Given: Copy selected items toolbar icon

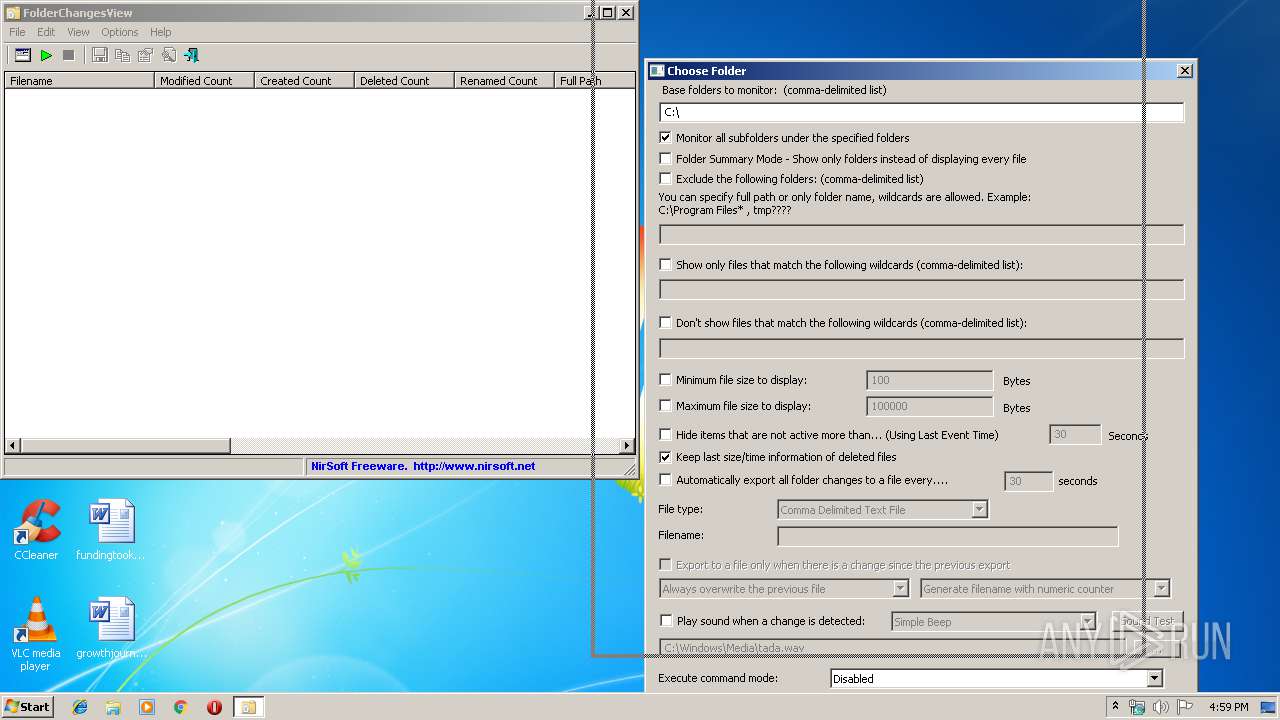Looking at the screenshot, I should (122, 55).
